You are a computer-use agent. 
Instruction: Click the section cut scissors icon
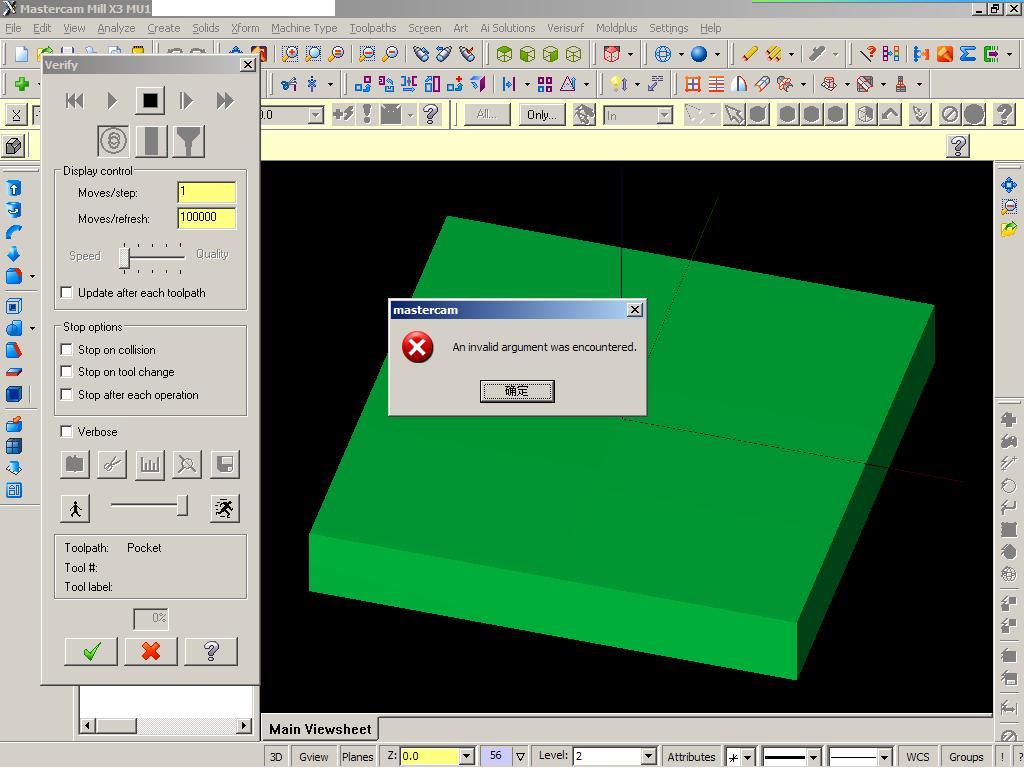(x=112, y=464)
